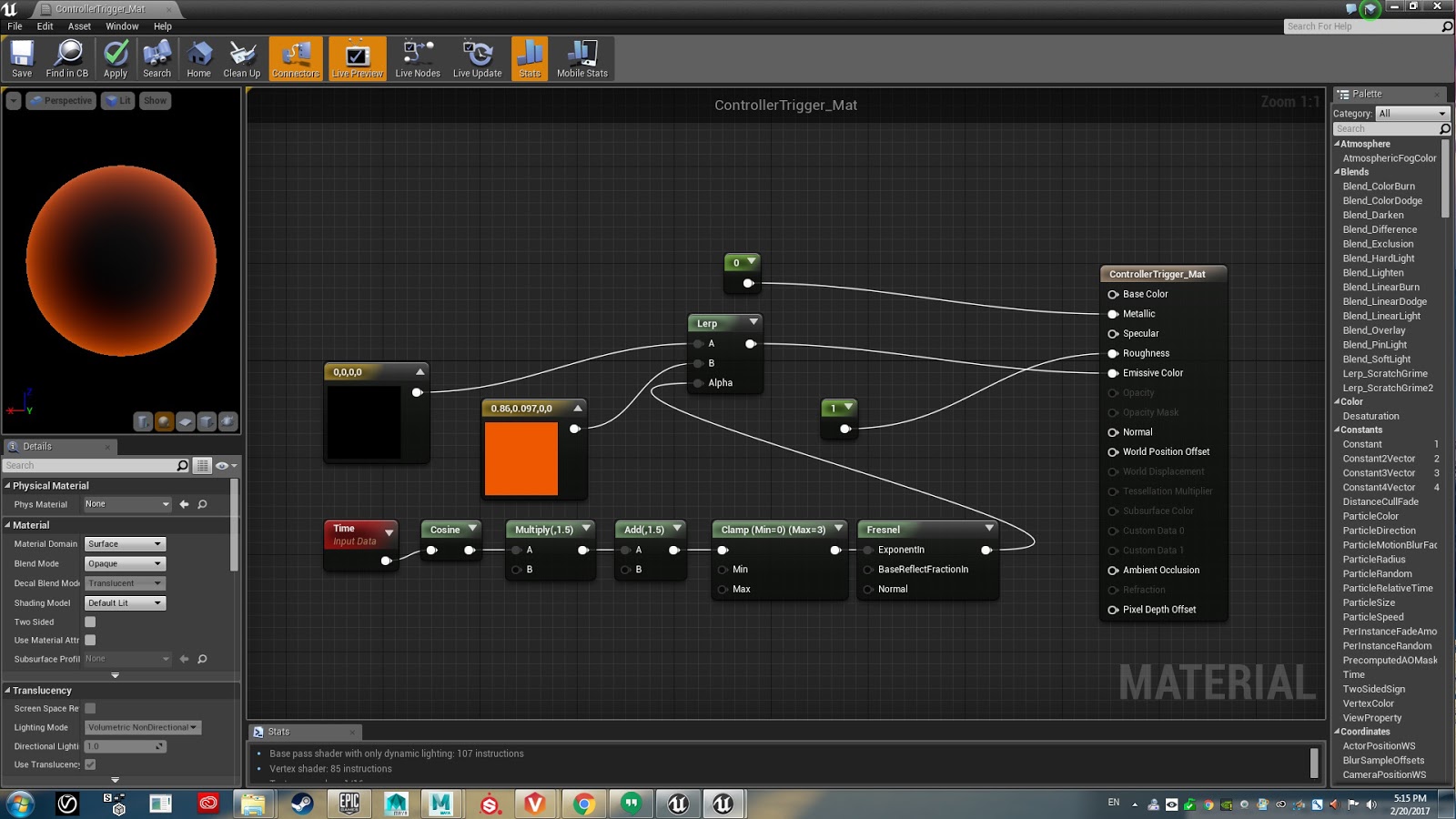The height and width of the screenshot is (819, 1456).
Task: Open the Material Domain dropdown
Action: (x=125, y=543)
